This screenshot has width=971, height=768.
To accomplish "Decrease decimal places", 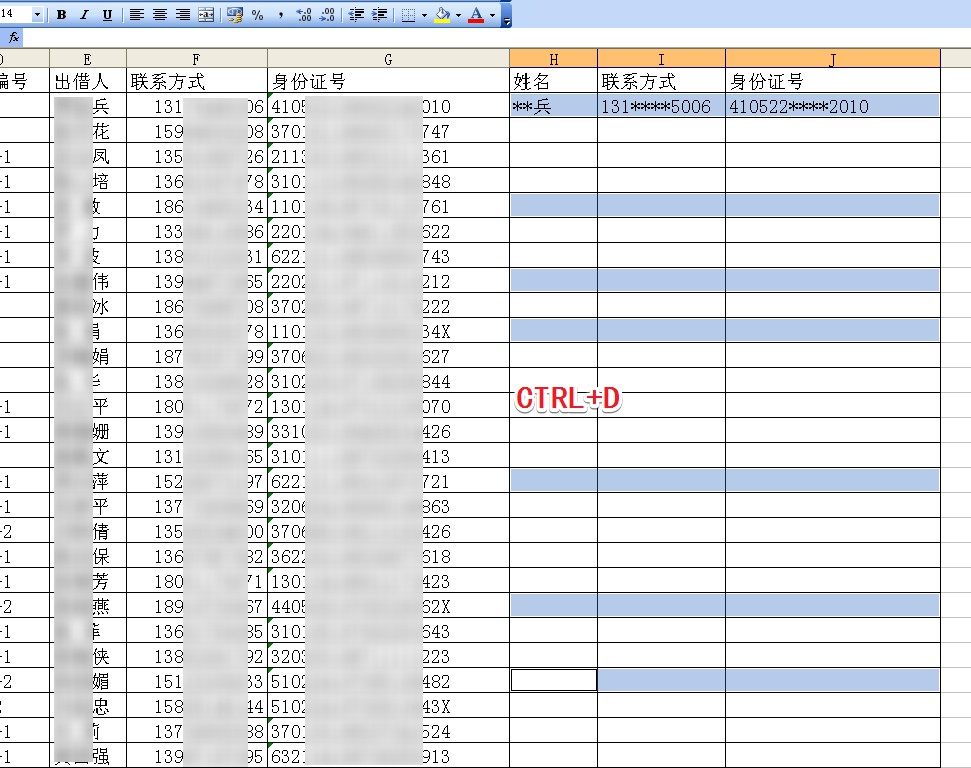I will (x=327, y=15).
